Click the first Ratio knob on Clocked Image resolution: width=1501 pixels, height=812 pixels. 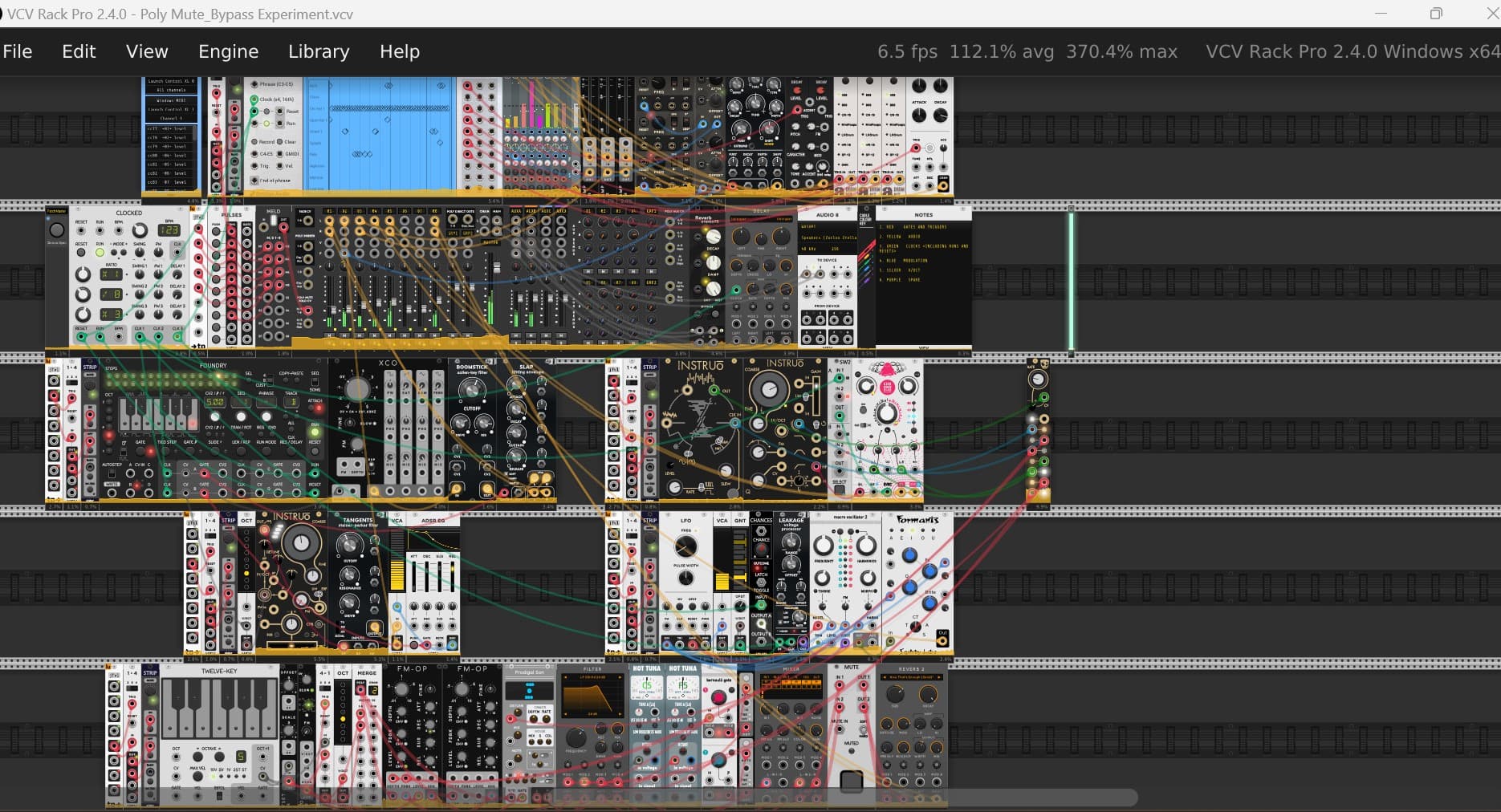[x=83, y=274]
